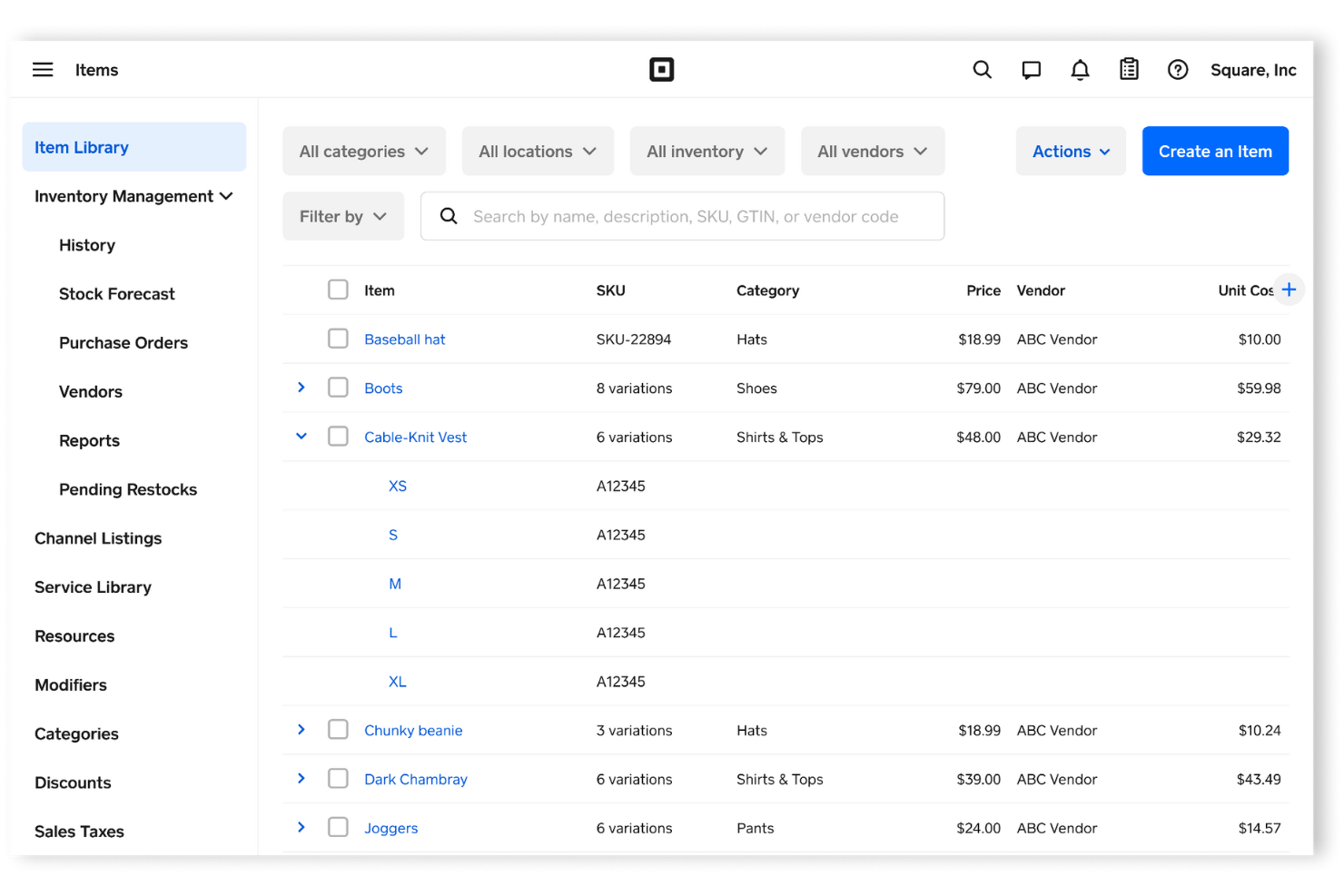Open the All categories dropdown
Screen dimensions: 1344x896
point(364,151)
